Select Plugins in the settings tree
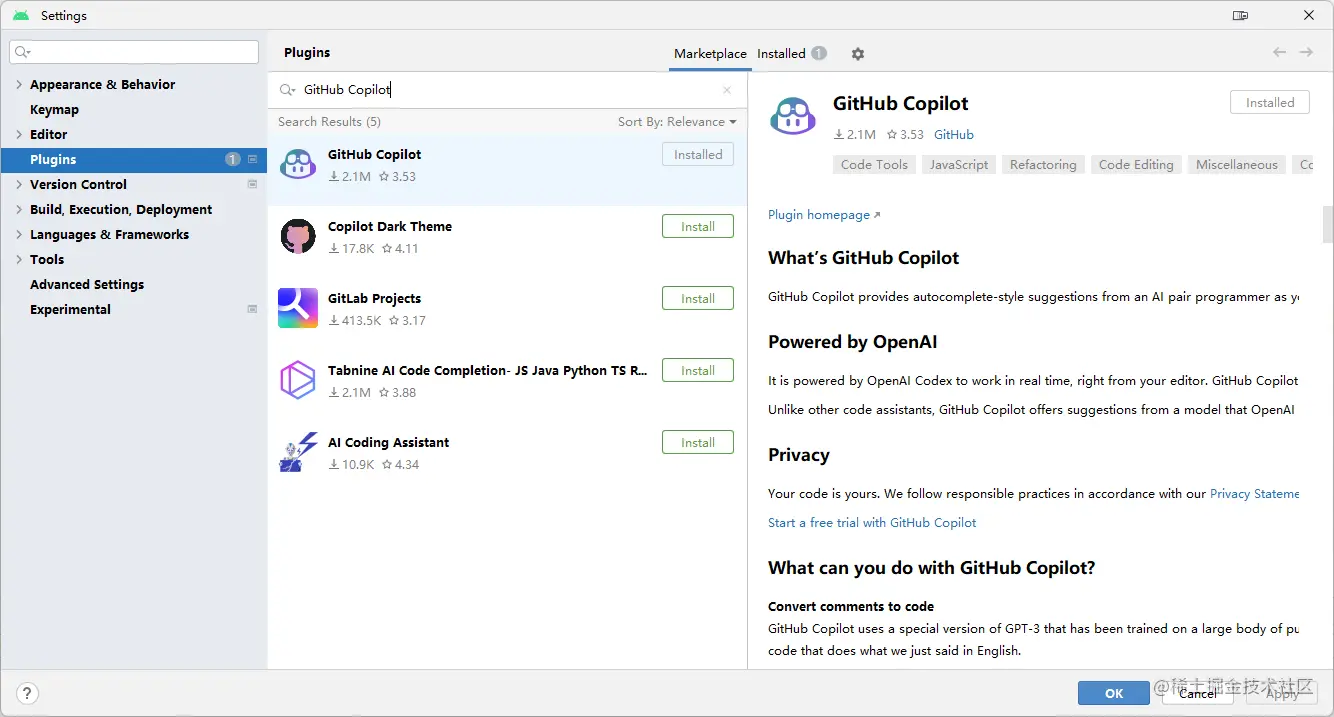The width and height of the screenshot is (1334, 717). tap(133, 159)
